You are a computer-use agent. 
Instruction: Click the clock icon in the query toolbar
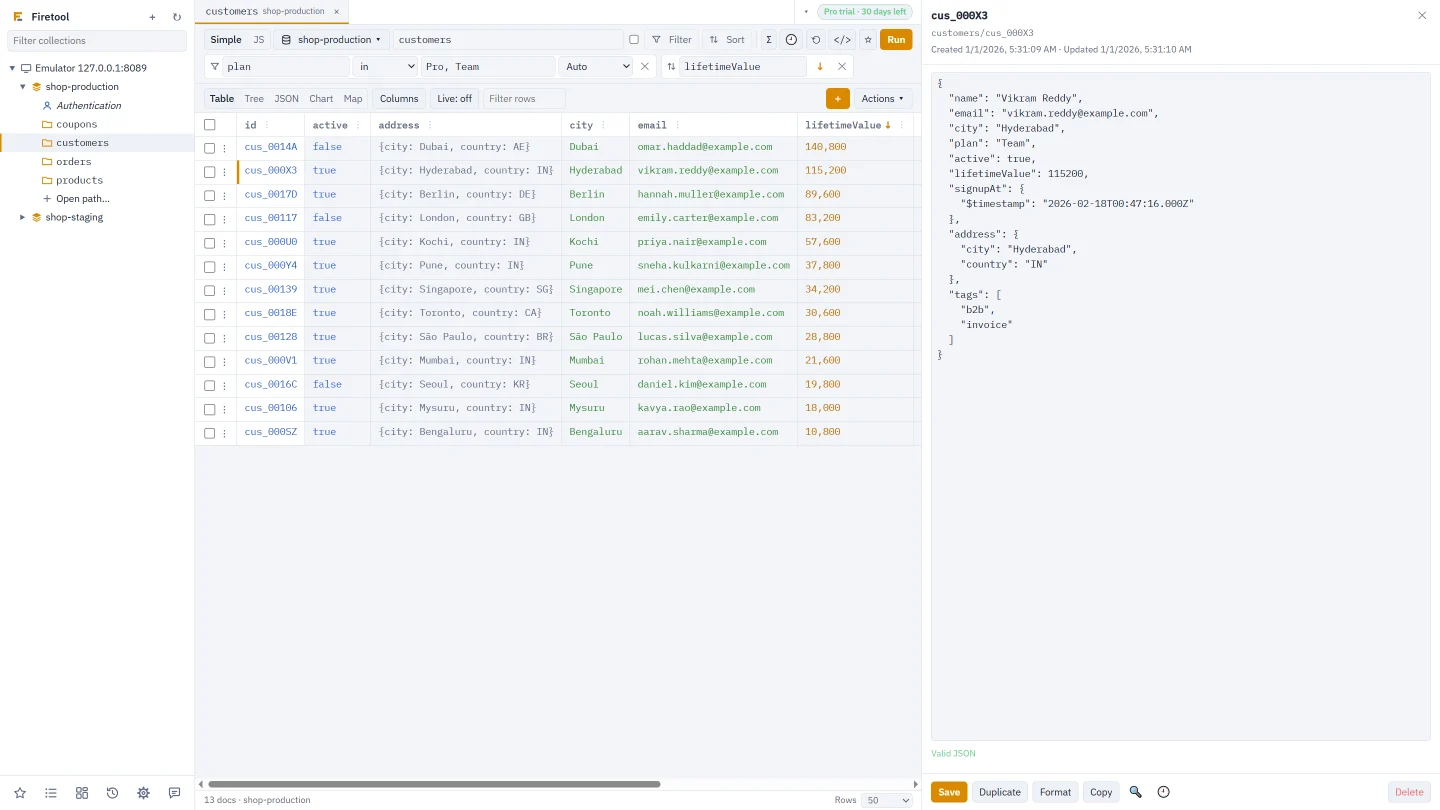(x=792, y=40)
